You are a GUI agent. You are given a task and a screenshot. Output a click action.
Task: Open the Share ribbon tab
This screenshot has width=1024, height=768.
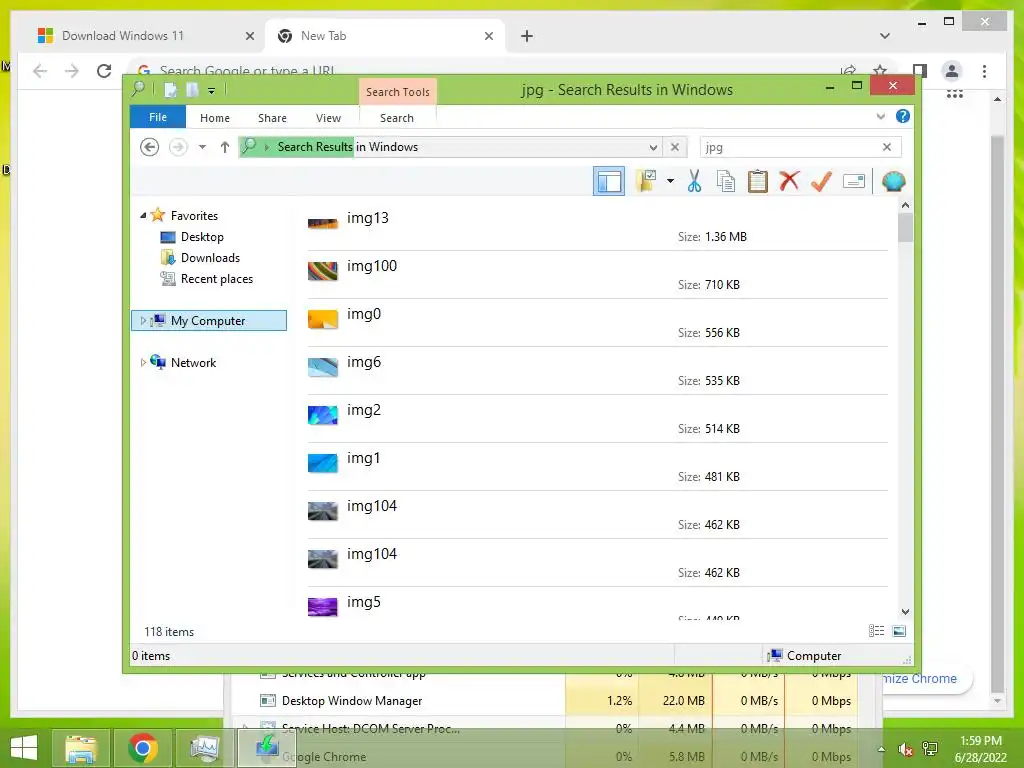pos(272,118)
